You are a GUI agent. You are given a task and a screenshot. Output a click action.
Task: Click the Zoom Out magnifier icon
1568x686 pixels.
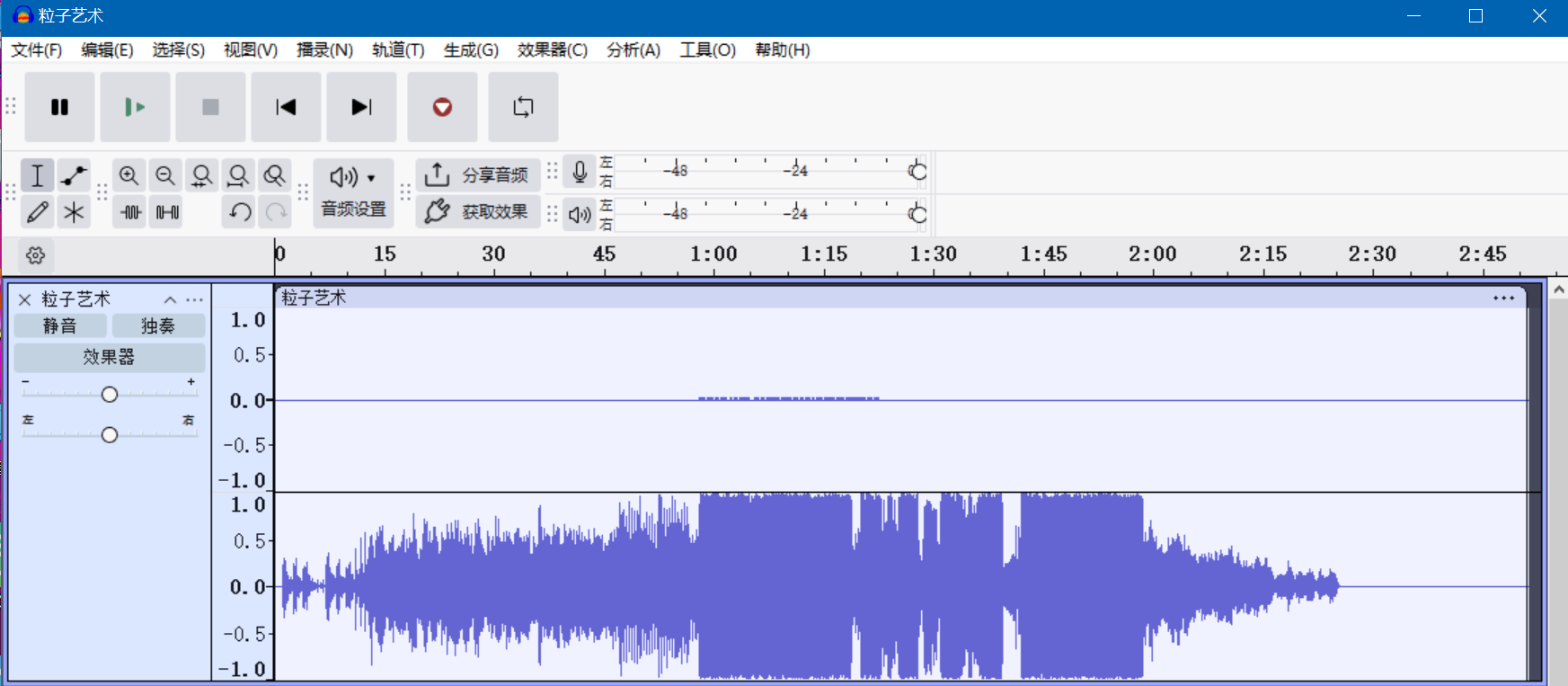pyautogui.click(x=165, y=175)
